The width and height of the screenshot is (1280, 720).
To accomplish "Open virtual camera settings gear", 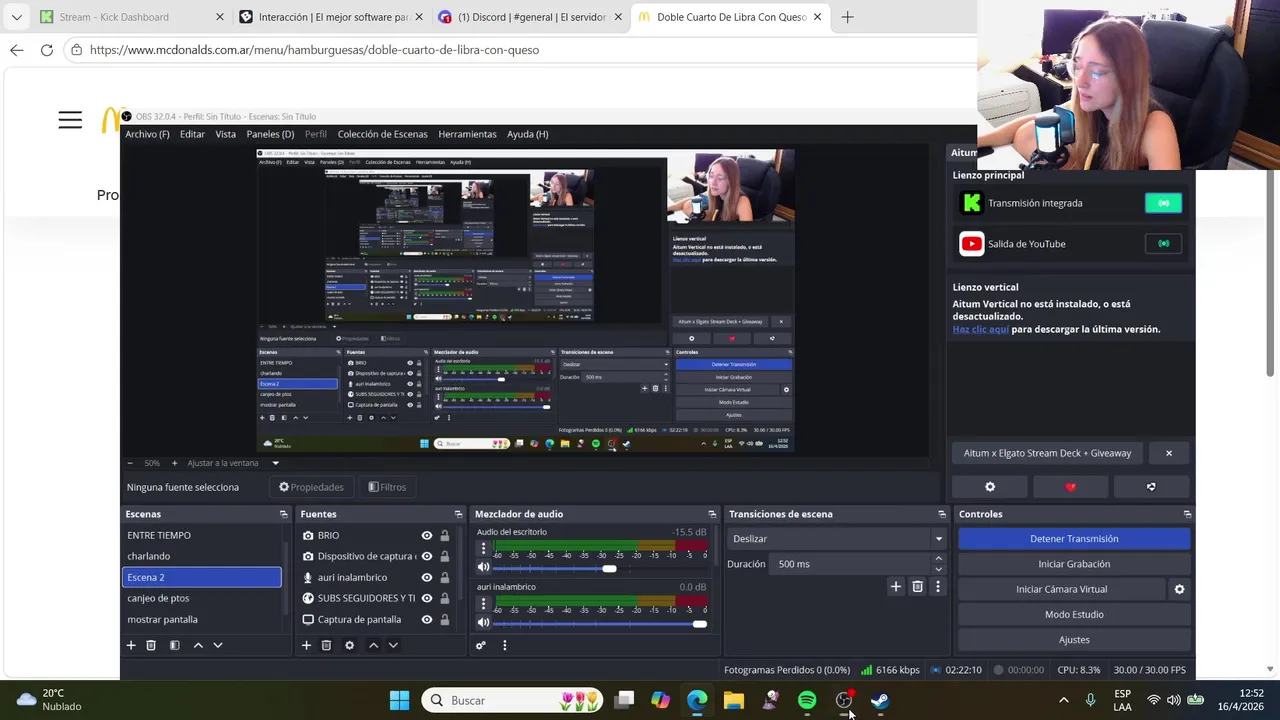I will click(1179, 589).
